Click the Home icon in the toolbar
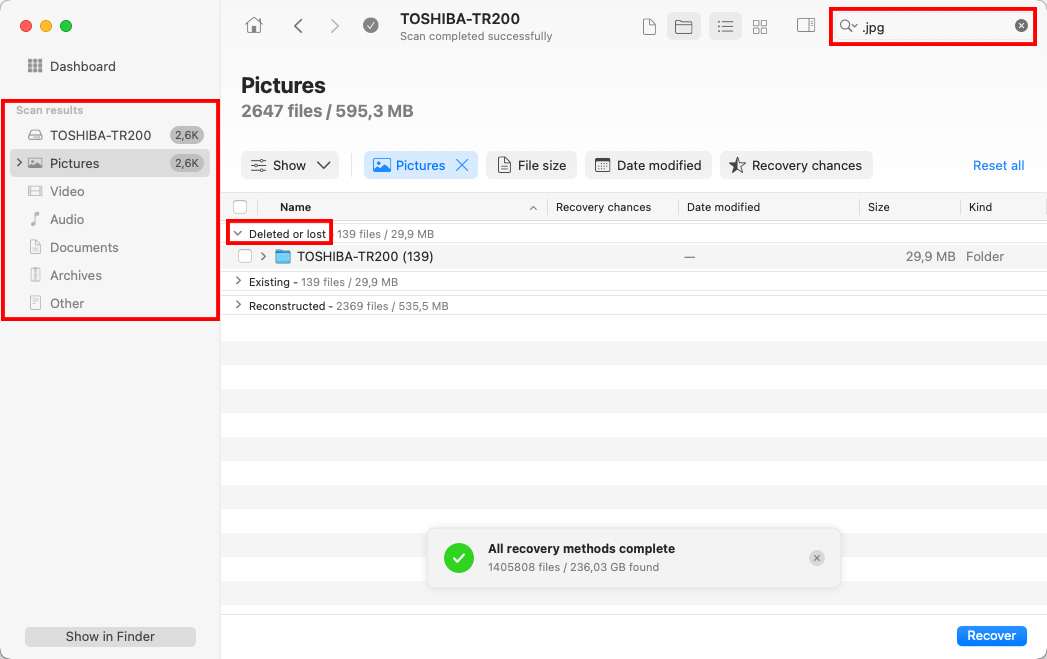The width and height of the screenshot is (1047, 659). (254, 26)
